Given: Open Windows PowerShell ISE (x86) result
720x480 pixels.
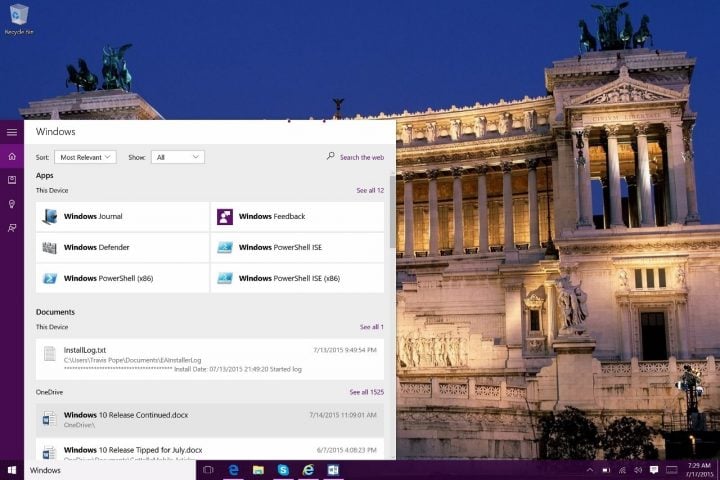Looking at the screenshot, I should tap(298, 278).
